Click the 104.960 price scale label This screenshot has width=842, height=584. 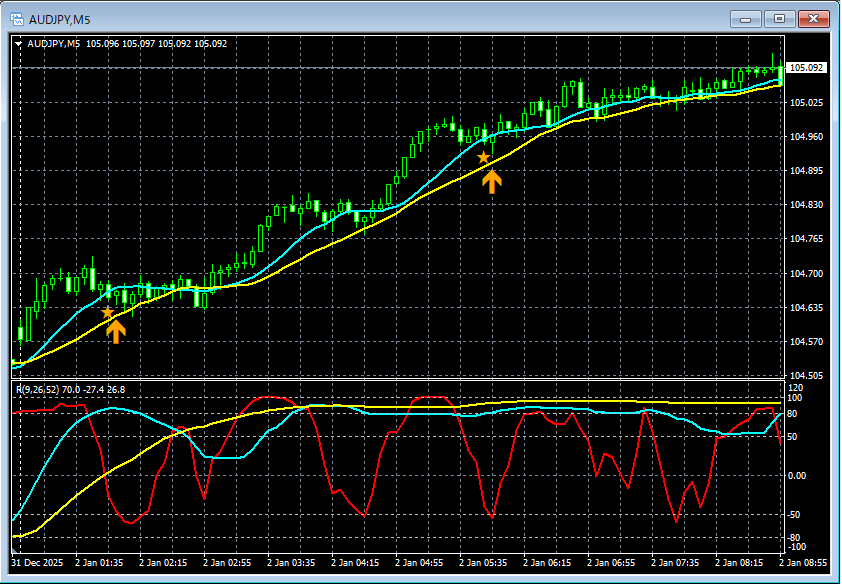806,137
